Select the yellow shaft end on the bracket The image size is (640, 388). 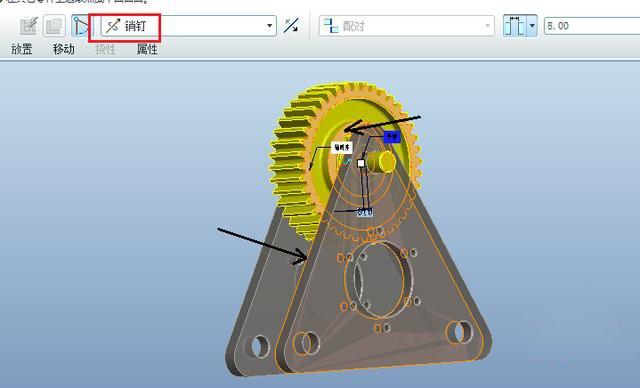[x=386, y=162]
